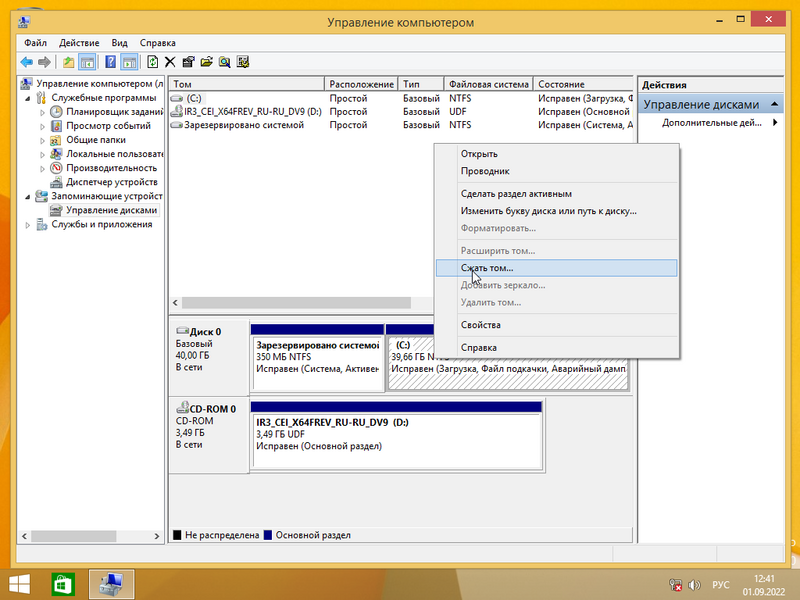The image size is (800, 600).
Task: Collapse the Управление дисками actions section
Action: (x=774, y=105)
